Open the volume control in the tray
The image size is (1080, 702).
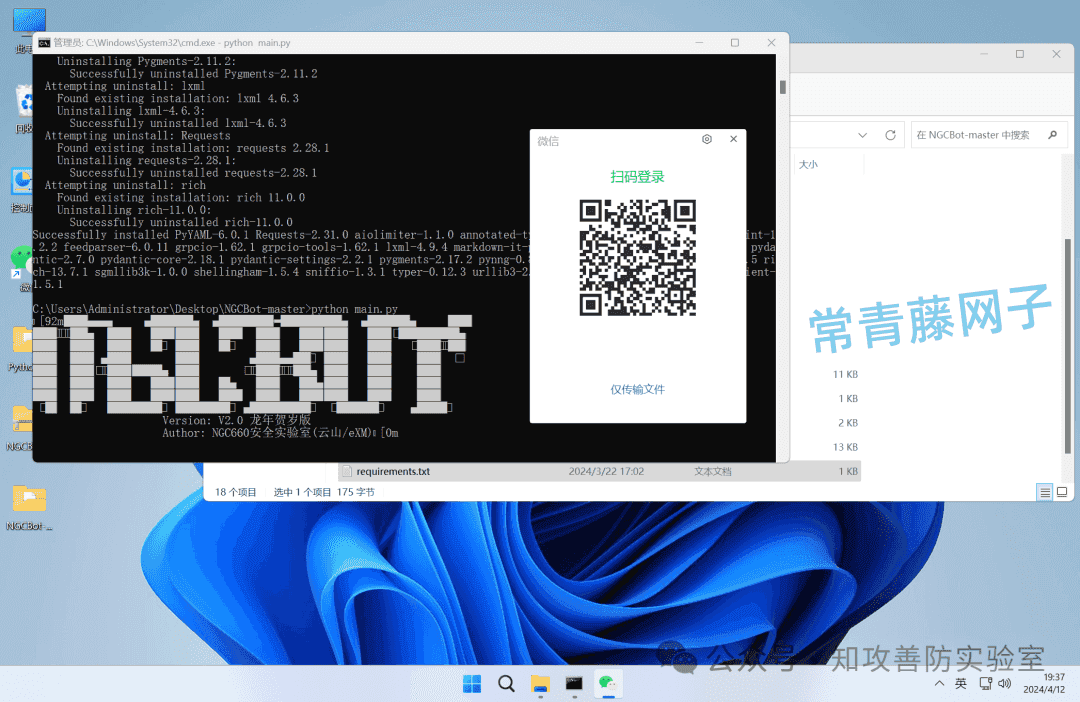tap(1005, 683)
